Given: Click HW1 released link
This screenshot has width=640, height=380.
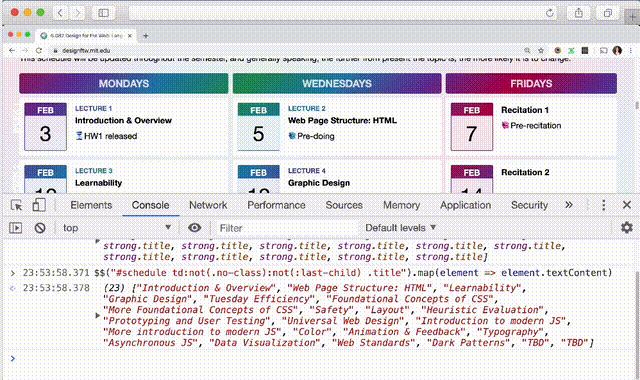Looking at the screenshot, I should [110, 136].
